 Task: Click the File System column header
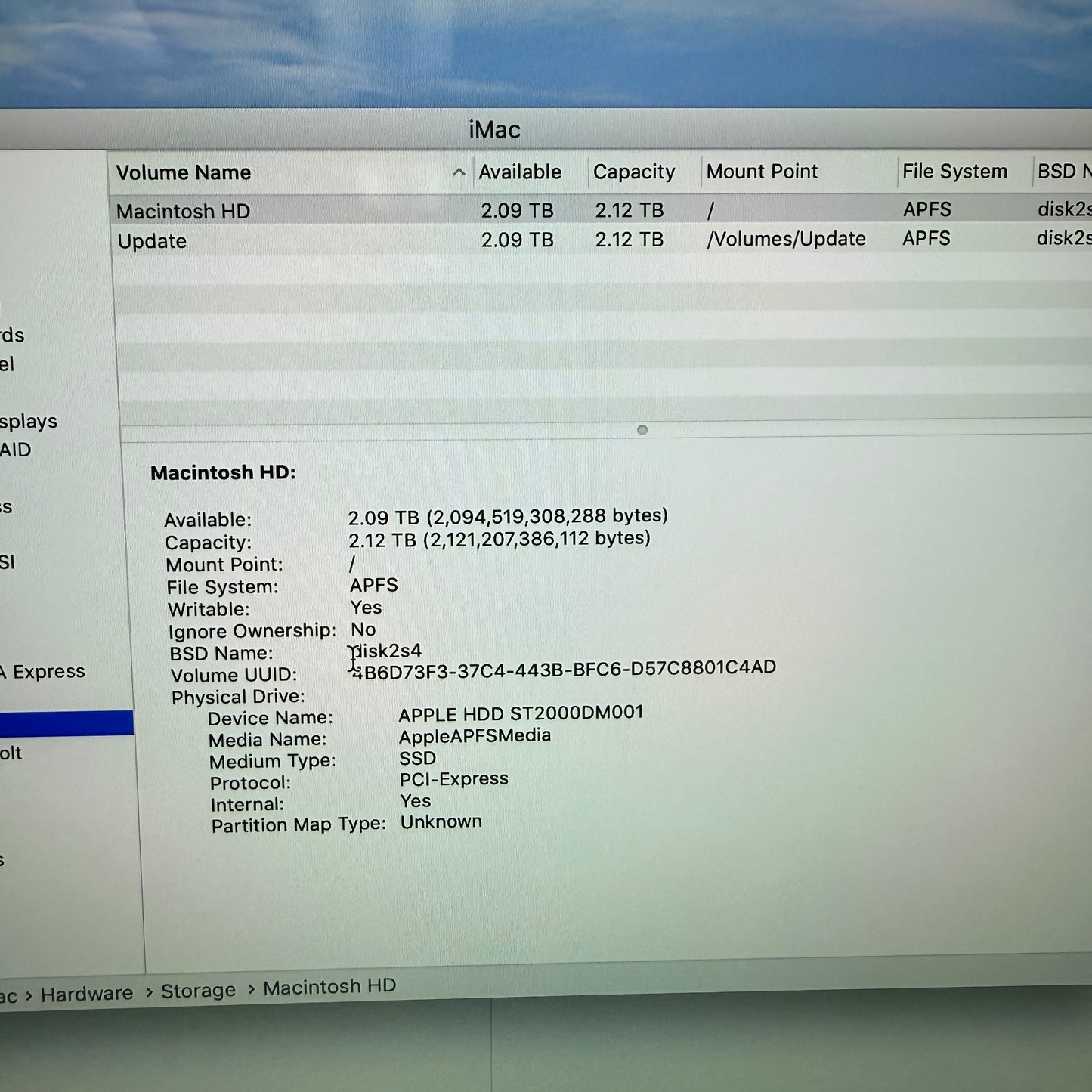point(954,172)
